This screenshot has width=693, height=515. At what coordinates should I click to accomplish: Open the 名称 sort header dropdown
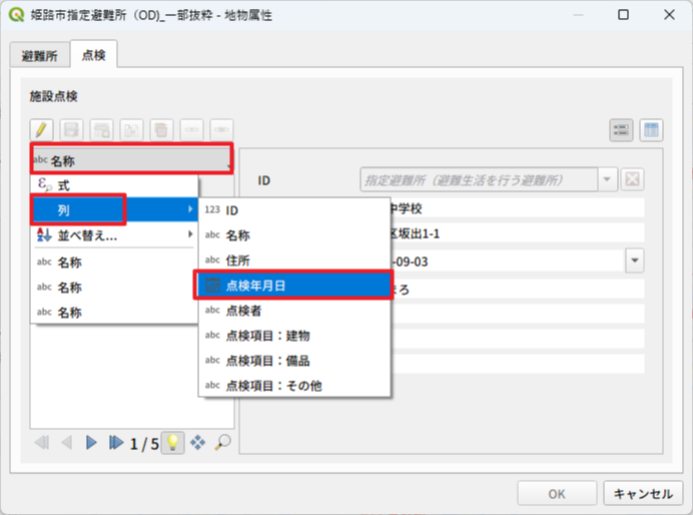131,159
